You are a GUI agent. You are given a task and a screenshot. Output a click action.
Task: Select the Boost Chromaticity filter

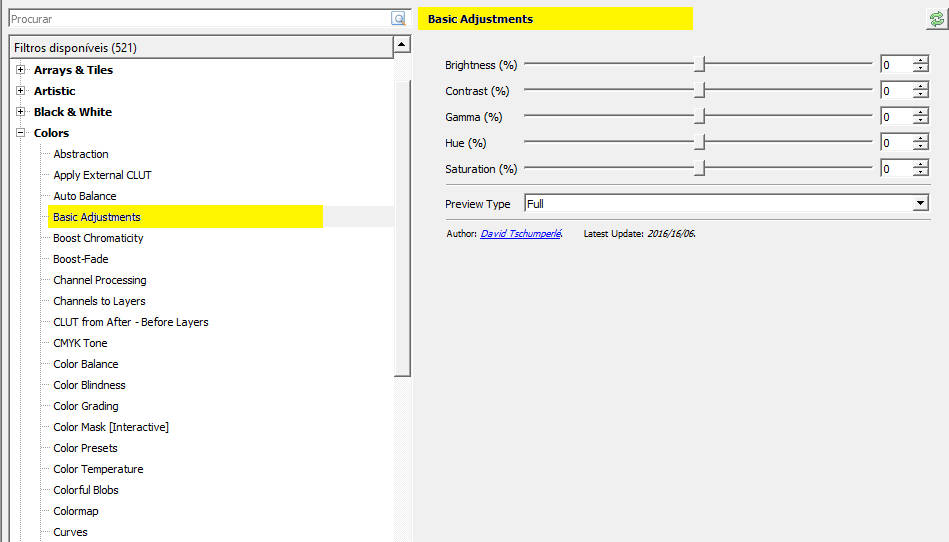point(98,238)
